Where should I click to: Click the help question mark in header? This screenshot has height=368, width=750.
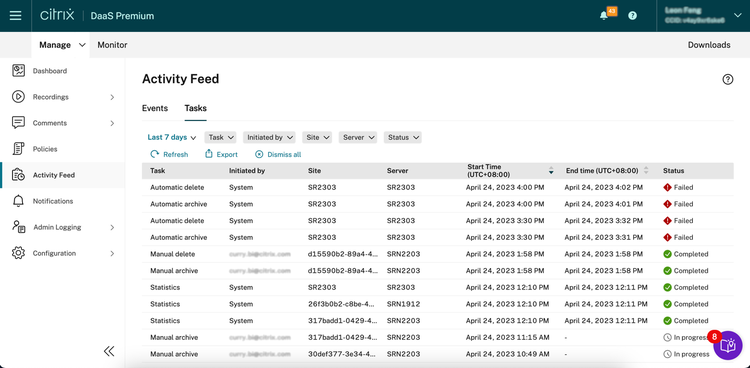[x=632, y=16]
